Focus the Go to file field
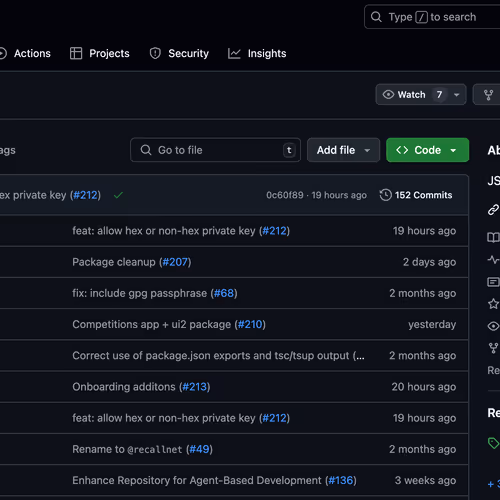Image resolution: width=500 pixels, height=500 pixels. pyautogui.click(x=216, y=150)
